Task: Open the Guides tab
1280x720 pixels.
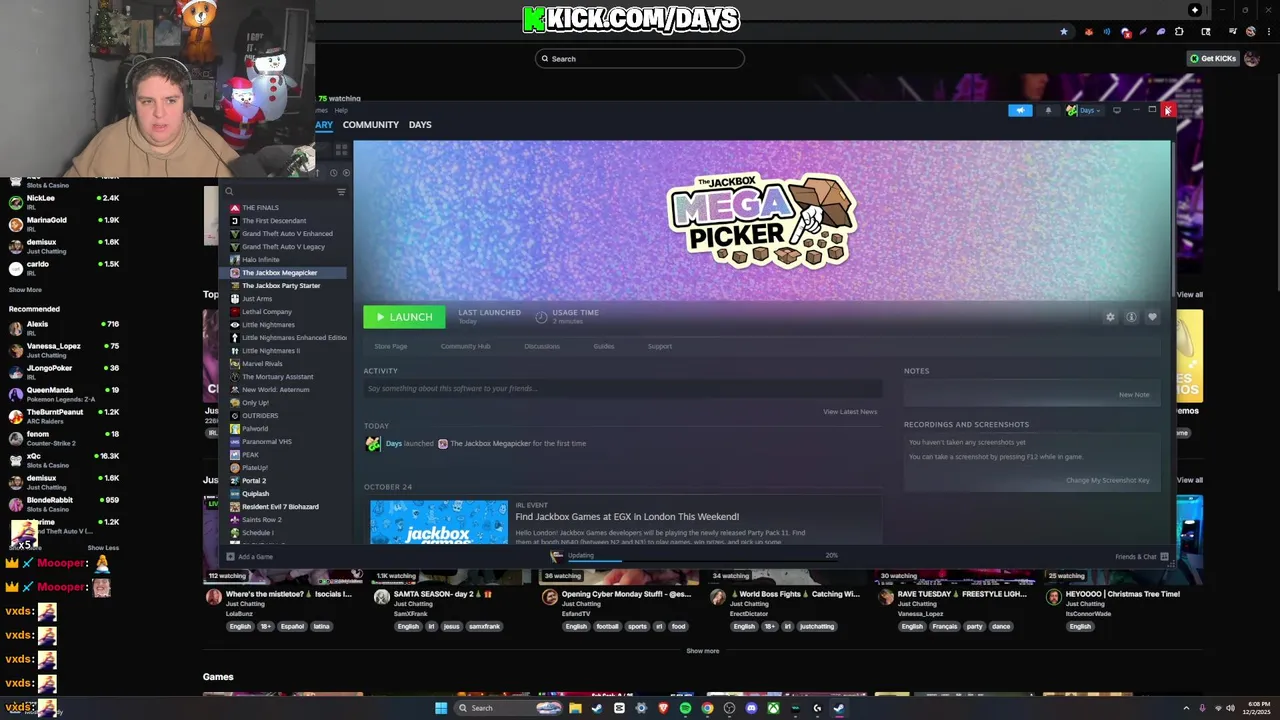Action: [x=604, y=346]
